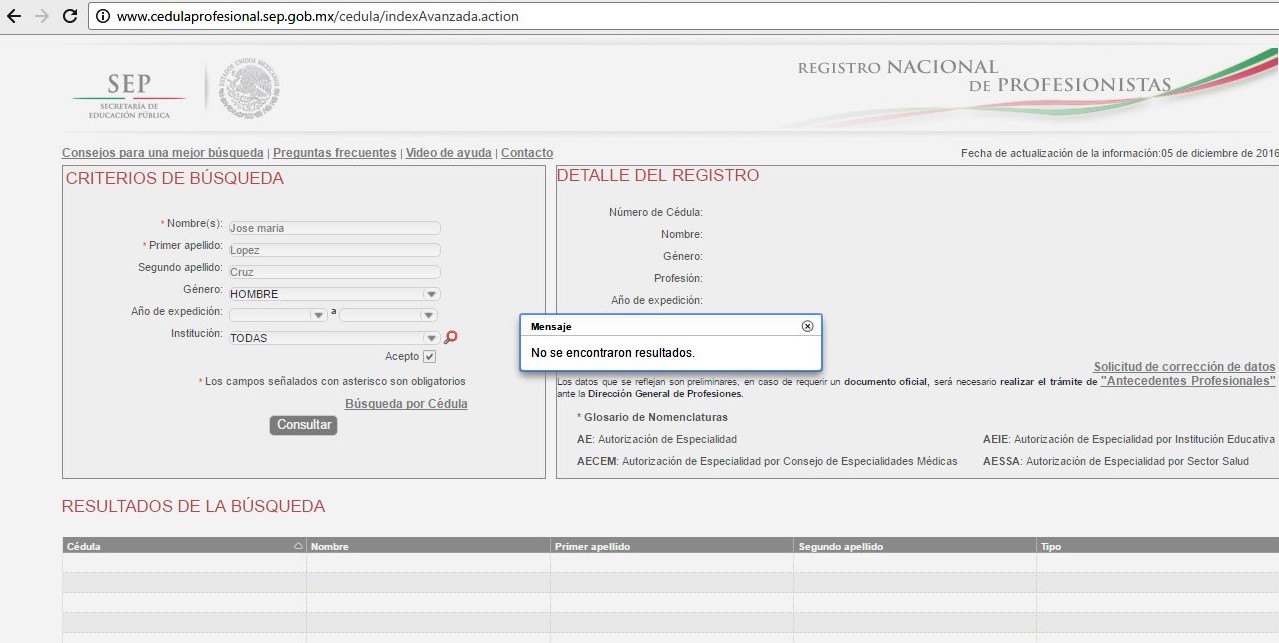Open Video de ayuda link
Screen dimensions: 1279x643
(x=448, y=153)
